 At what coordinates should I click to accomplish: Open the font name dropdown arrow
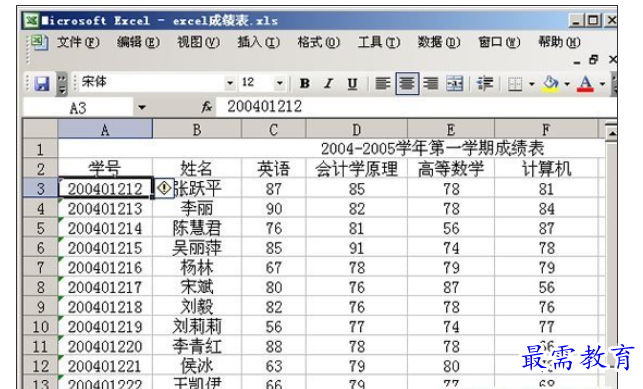pyautogui.click(x=230, y=83)
